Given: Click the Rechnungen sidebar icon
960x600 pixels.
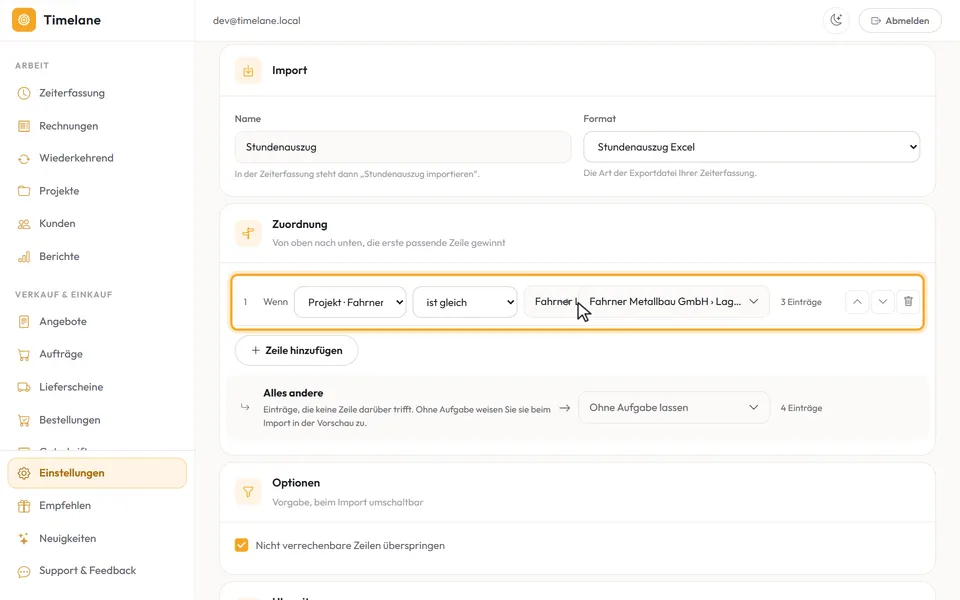Looking at the screenshot, I should point(24,126).
